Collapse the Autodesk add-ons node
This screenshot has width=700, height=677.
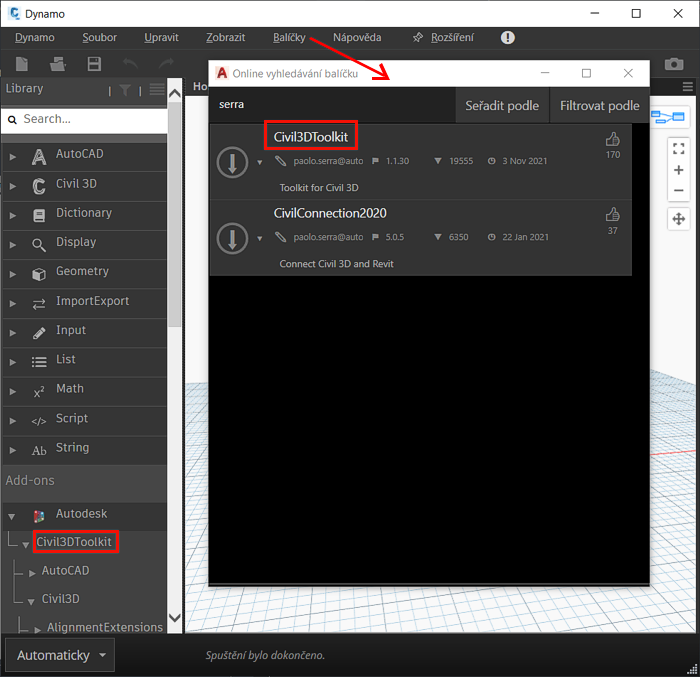point(12,517)
